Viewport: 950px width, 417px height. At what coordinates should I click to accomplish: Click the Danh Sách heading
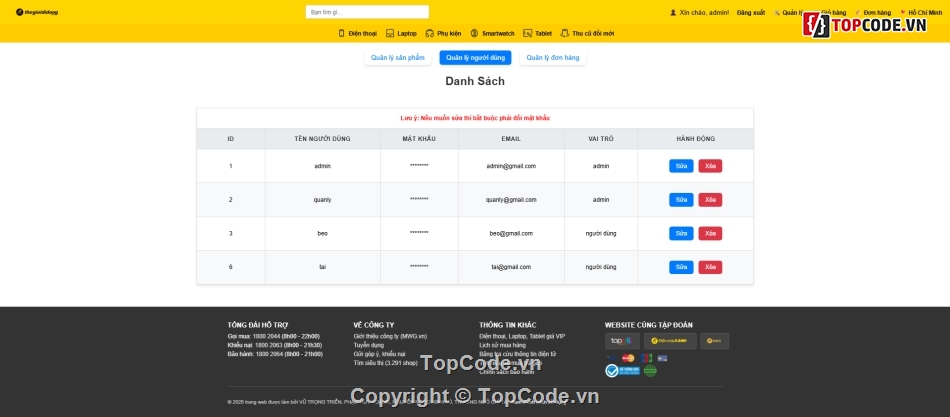475,81
